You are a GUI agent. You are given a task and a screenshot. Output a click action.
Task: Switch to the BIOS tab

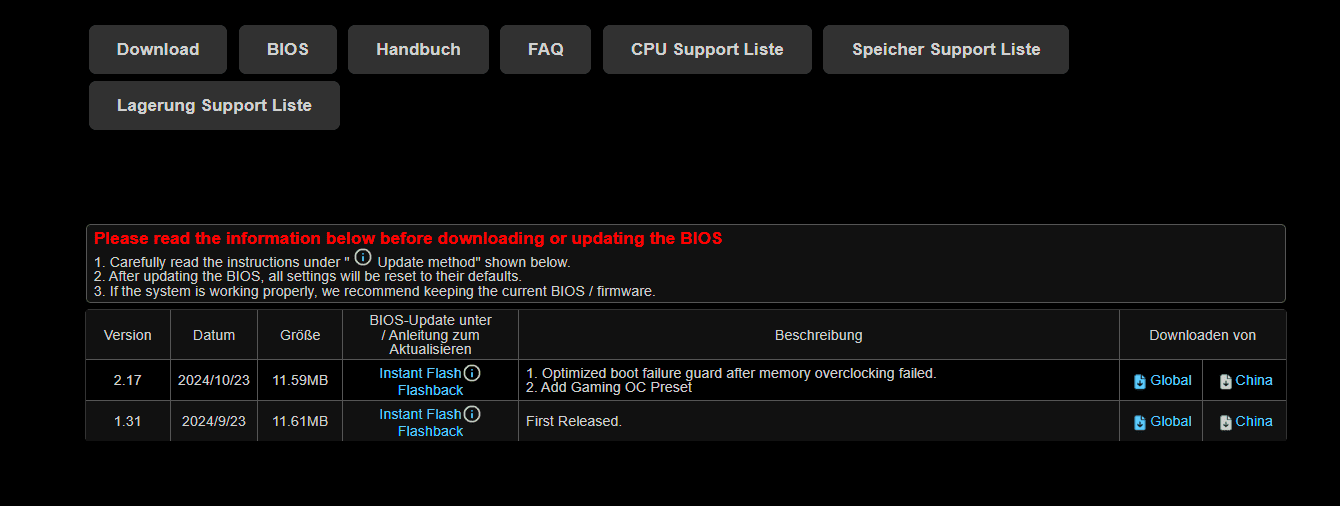(288, 50)
